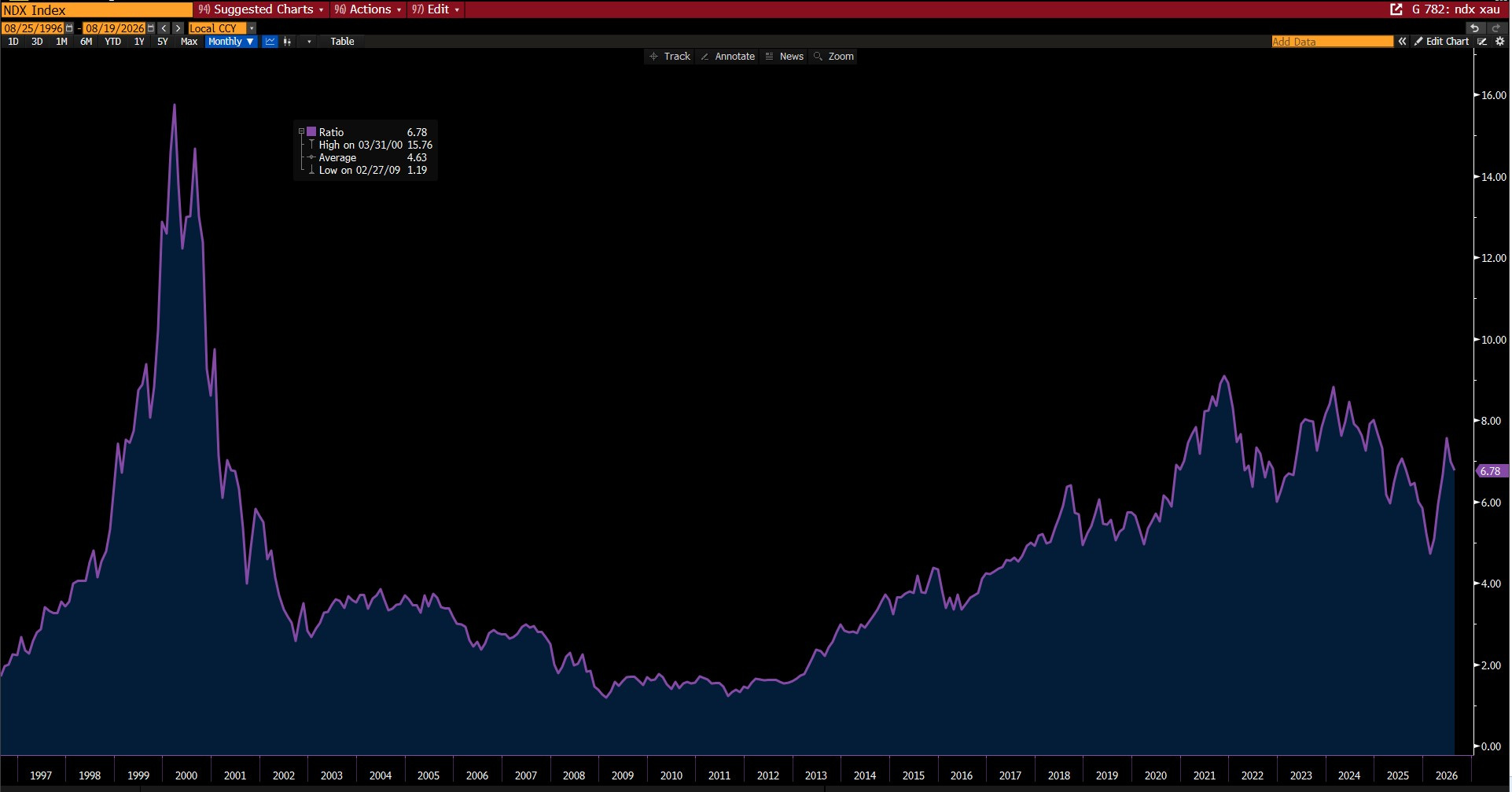The image size is (1512, 792).
Task: Click the purple Ratio color swatch
Action: (311, 132)
